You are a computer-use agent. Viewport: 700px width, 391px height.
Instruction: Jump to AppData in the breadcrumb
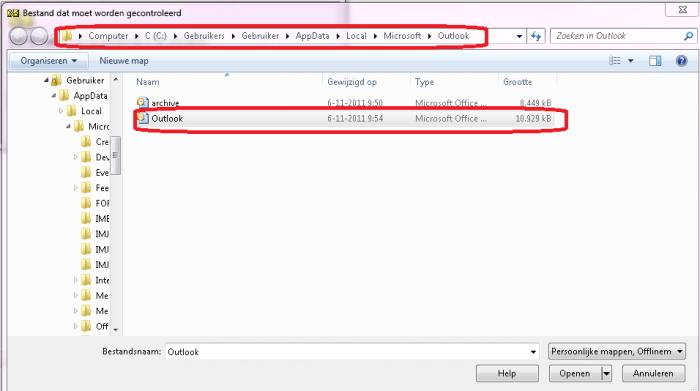tap(312, 36)
